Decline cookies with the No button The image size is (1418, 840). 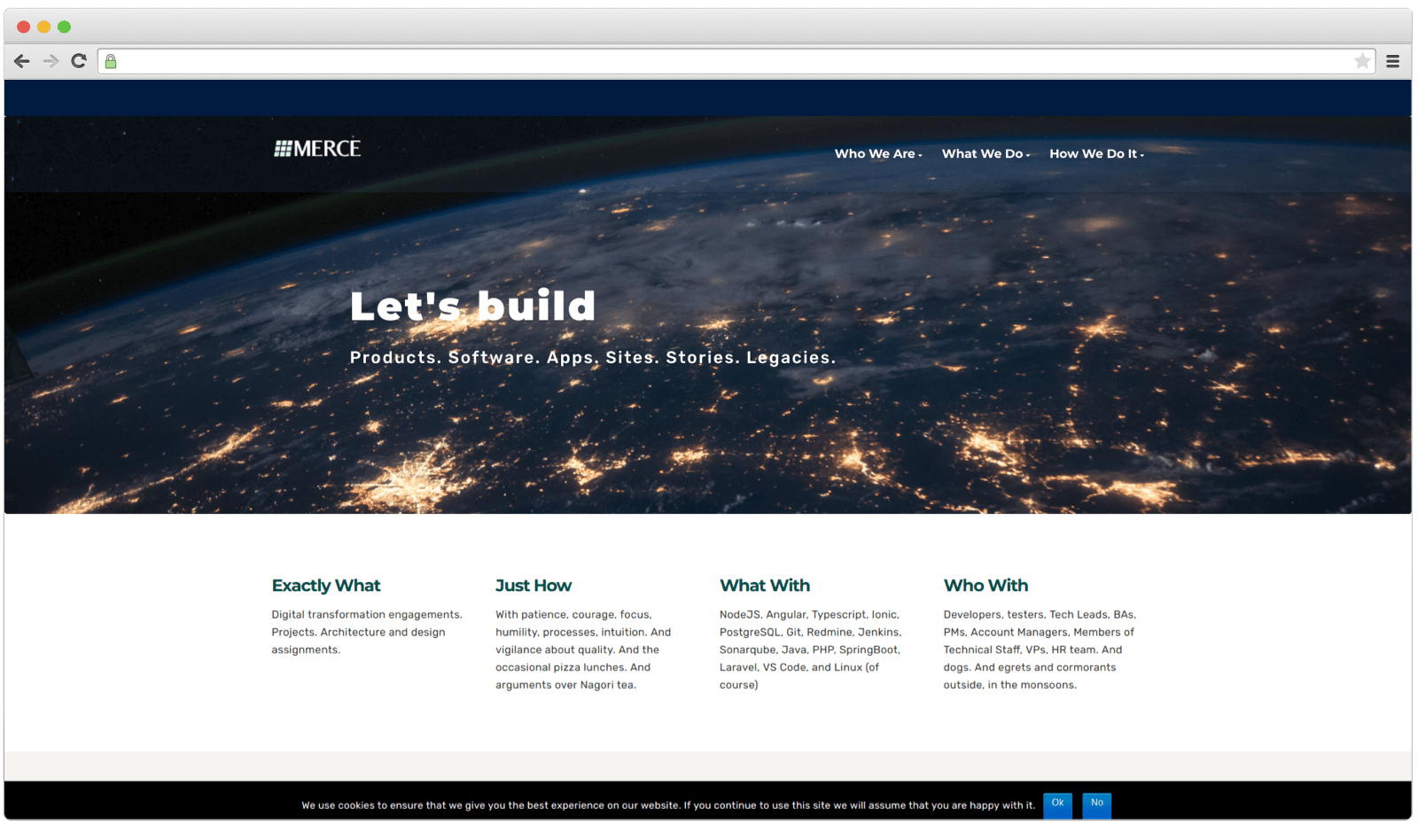pos(1097,805)
